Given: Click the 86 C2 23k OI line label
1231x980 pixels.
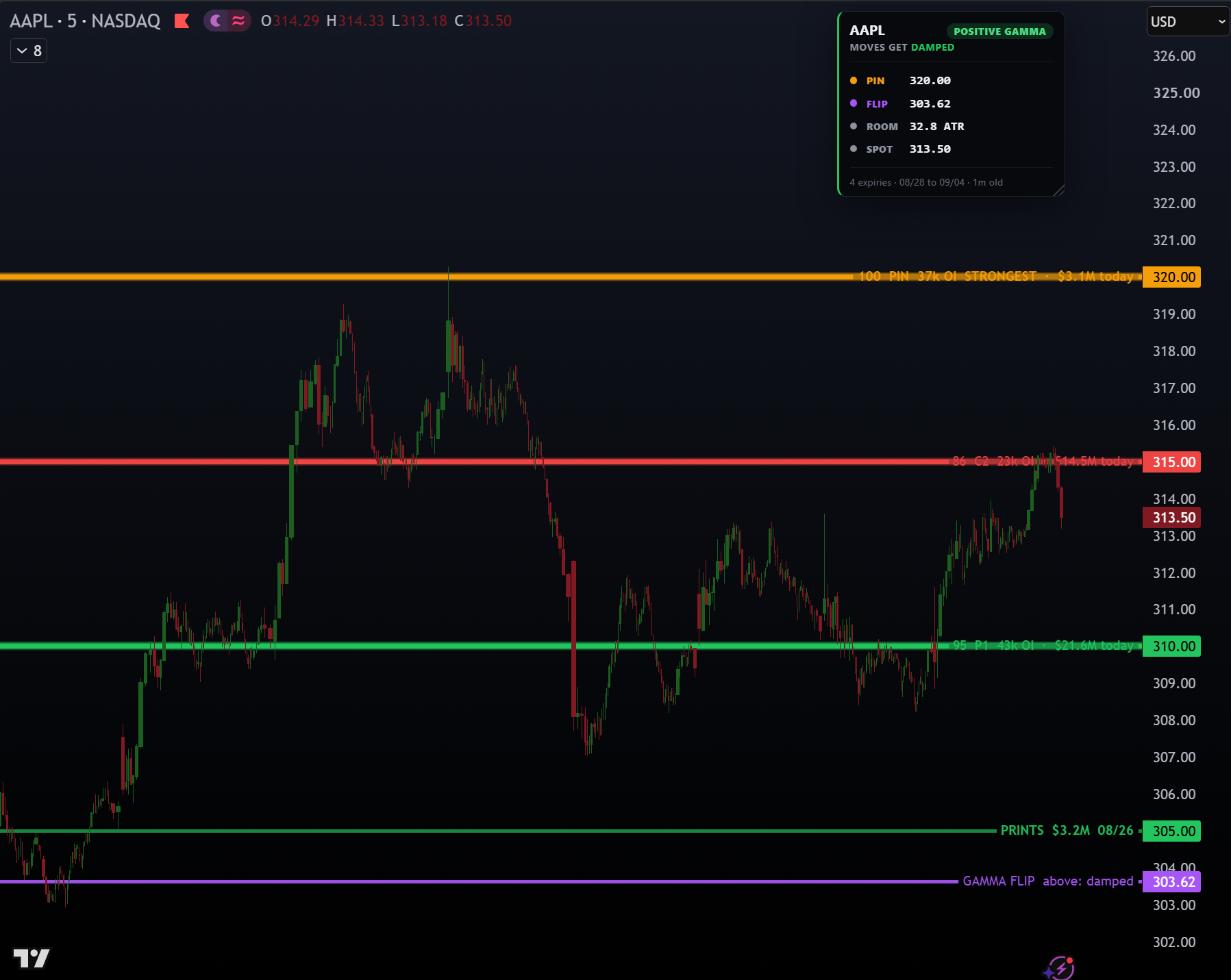Looking at the screenshot, I should pos(993,461).
